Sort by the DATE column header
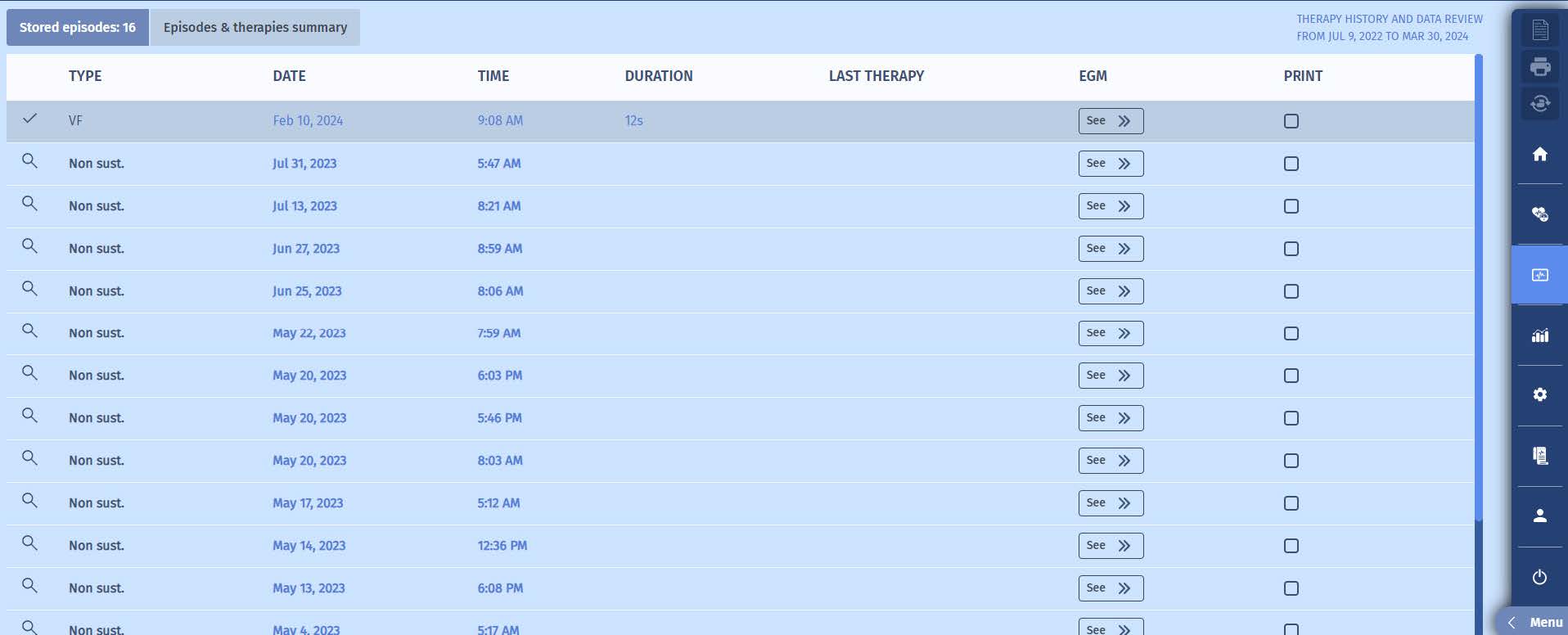This screenshot has width=1568, height=635. click(x=289, y=76)
